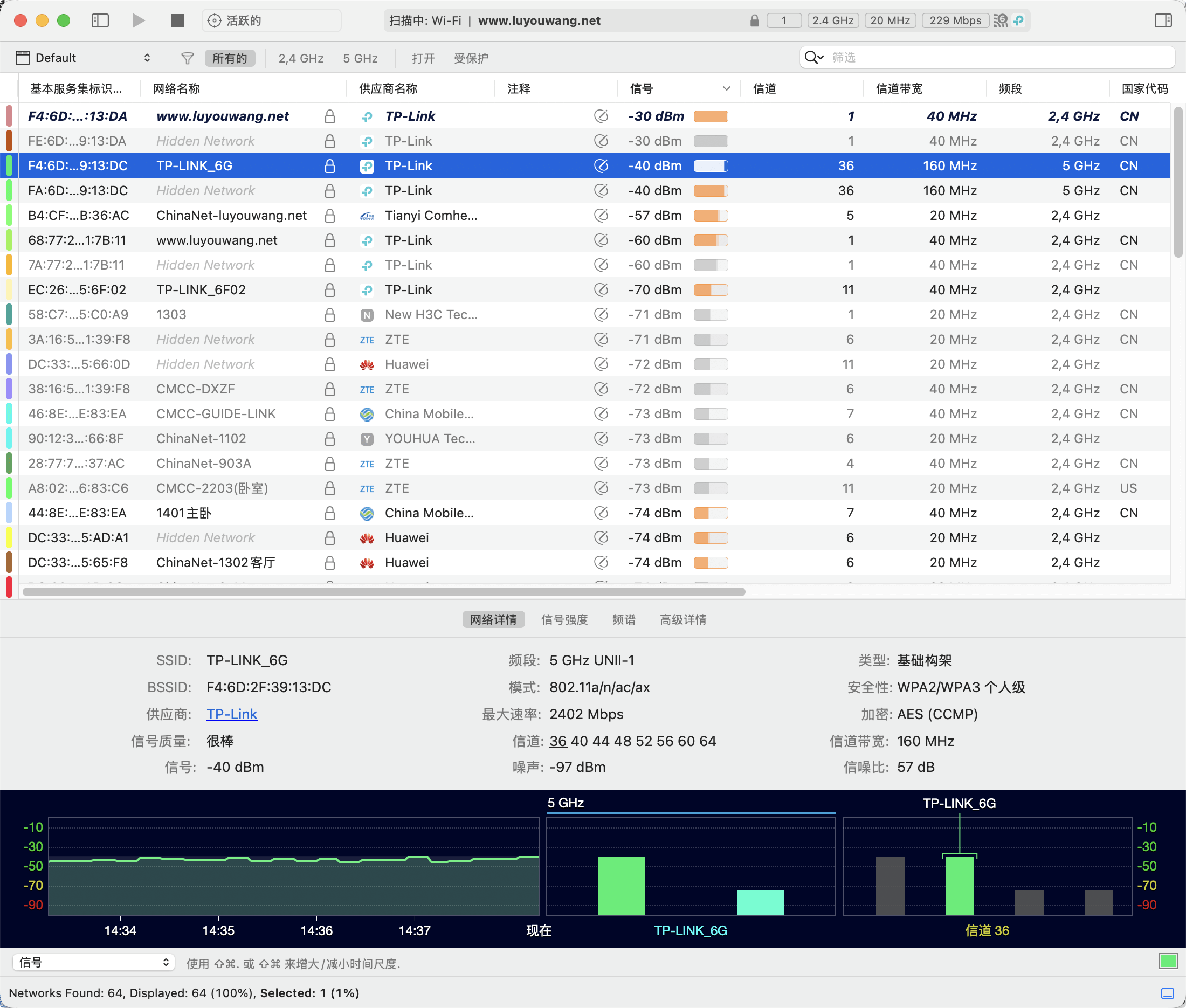Switch to the 信号强度 tab
This screenshot has height=1008, width=1186.
coord(564,619)
